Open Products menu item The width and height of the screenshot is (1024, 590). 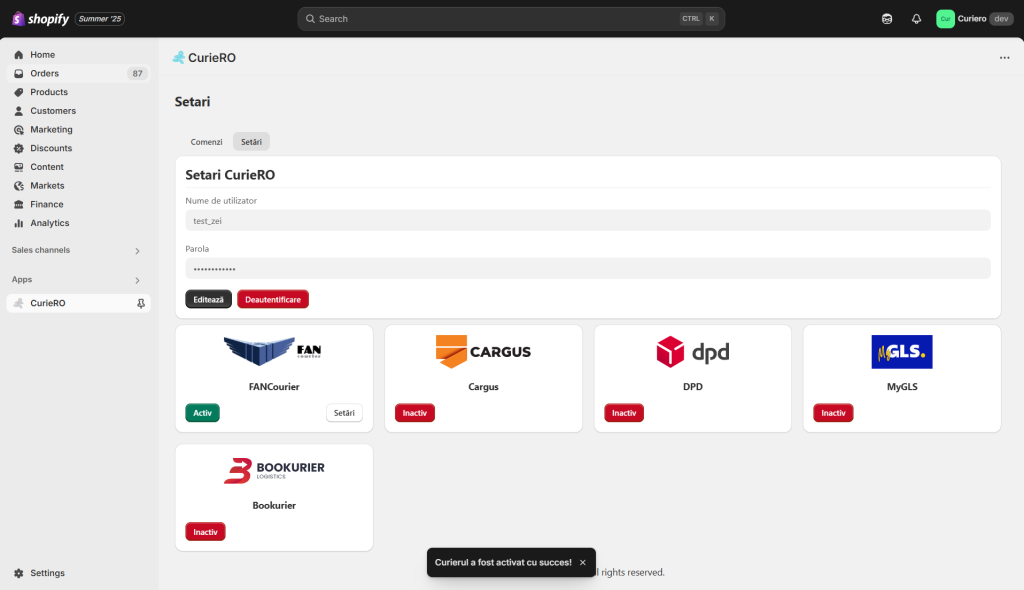pos(49,92)
